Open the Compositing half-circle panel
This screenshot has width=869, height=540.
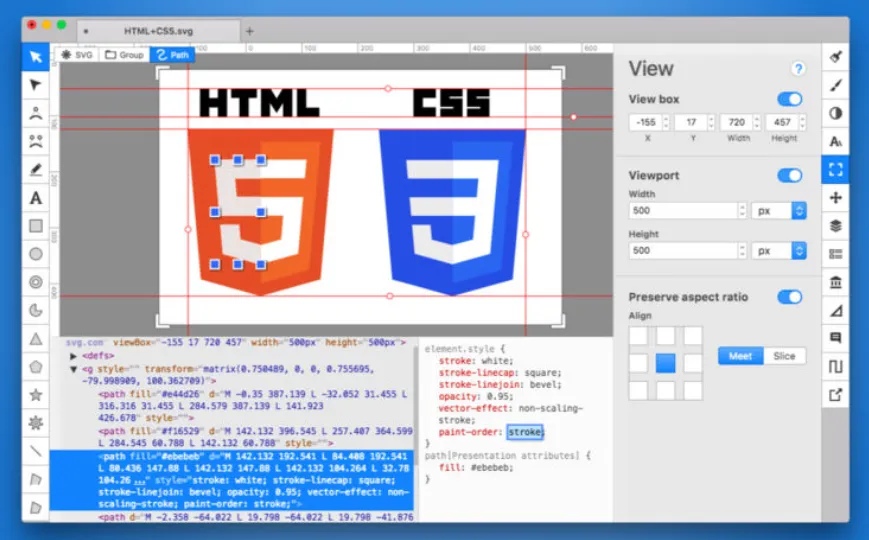click(x=836, y=113)
